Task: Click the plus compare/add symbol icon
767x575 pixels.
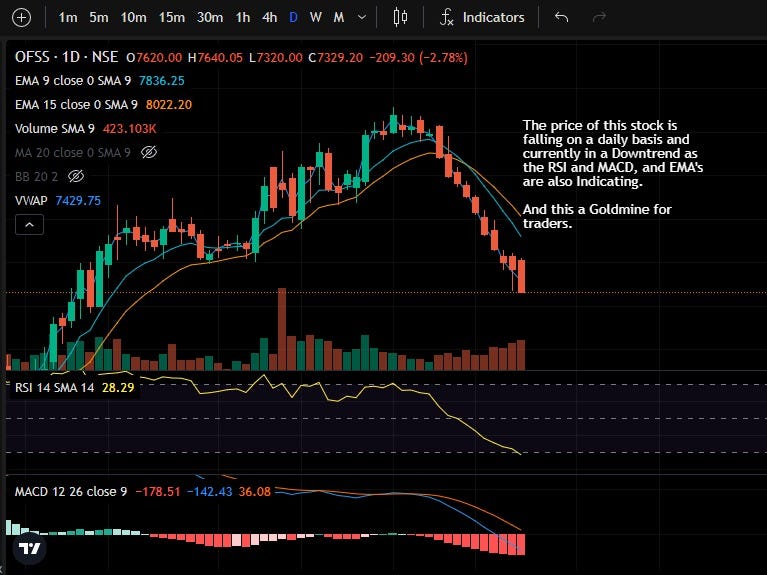Action: 22,18
